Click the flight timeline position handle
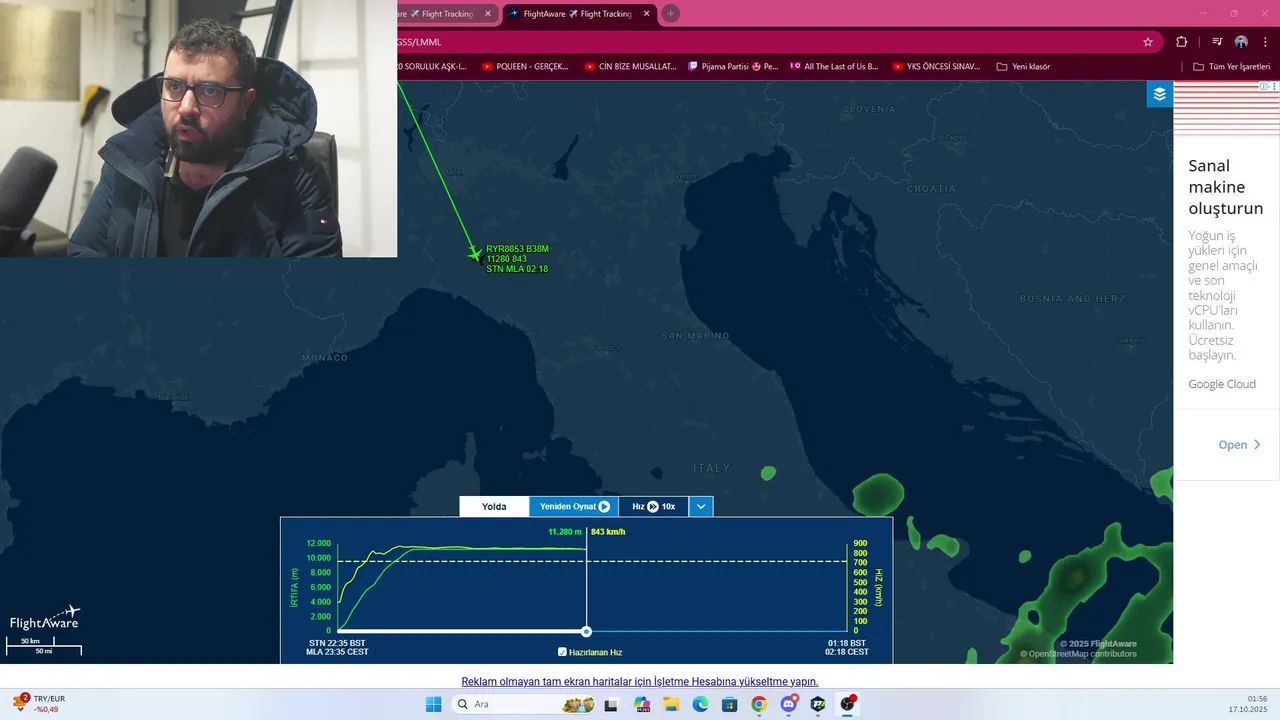1280x720 pixels. point(586,631)
